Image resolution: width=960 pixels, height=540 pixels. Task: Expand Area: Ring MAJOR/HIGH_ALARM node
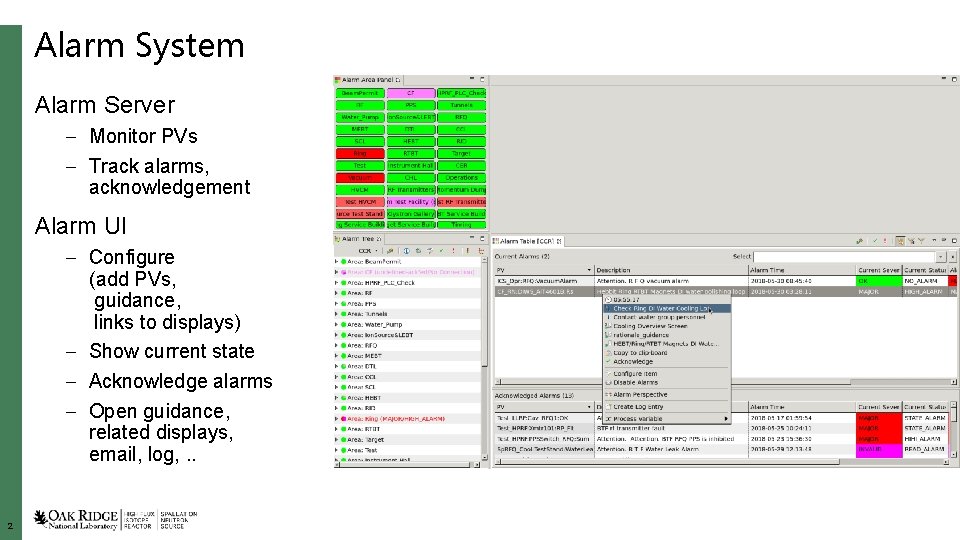(x=336, y=419)
